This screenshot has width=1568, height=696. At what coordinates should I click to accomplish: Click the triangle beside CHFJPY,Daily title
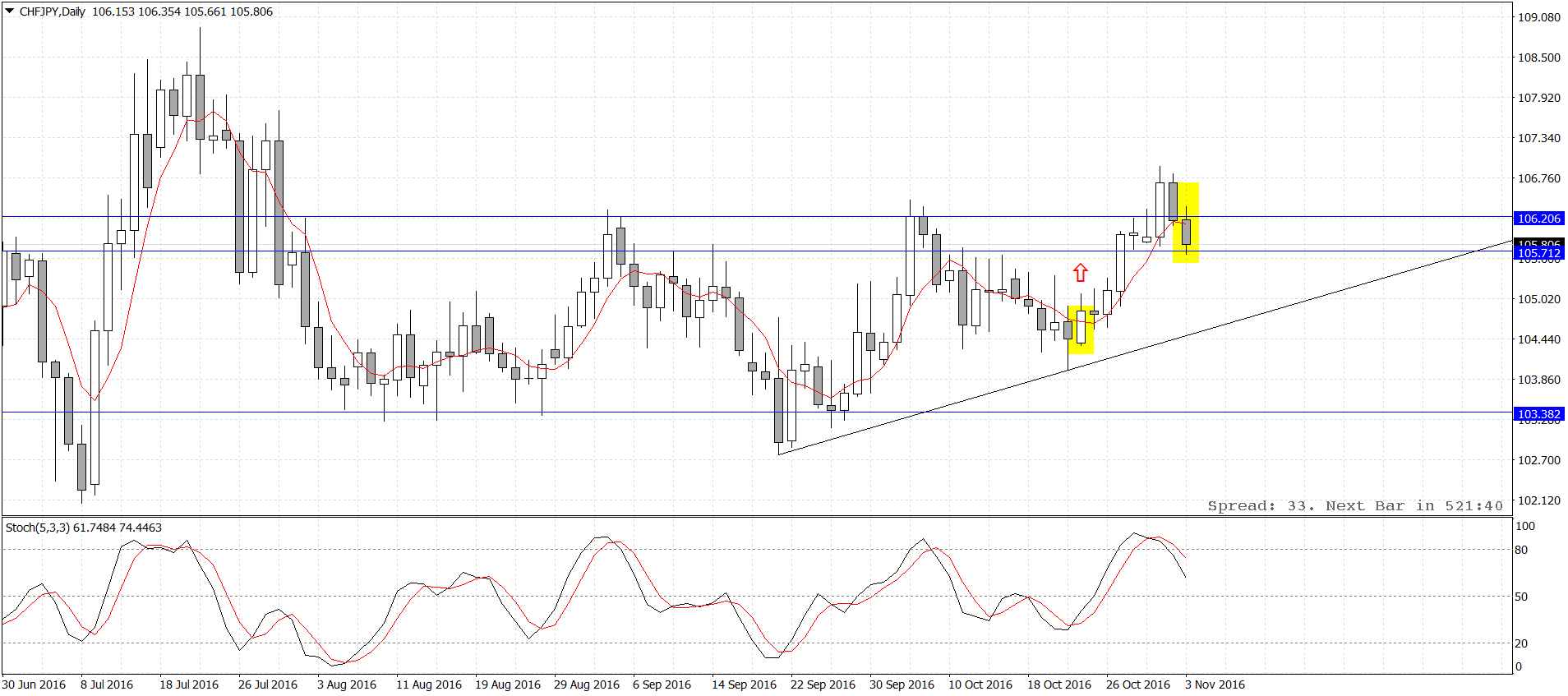10,12
